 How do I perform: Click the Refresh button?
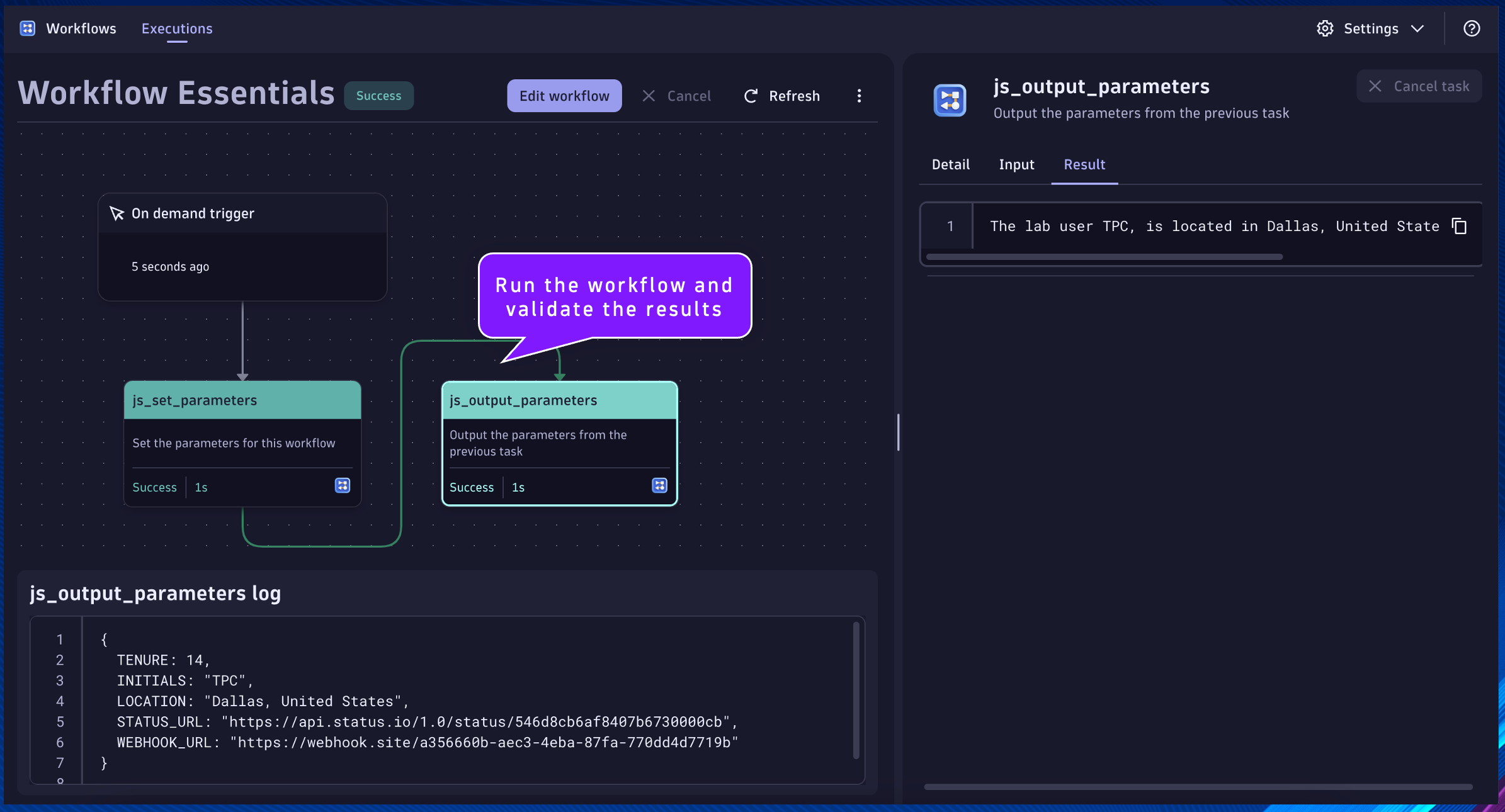coord(782,96)
